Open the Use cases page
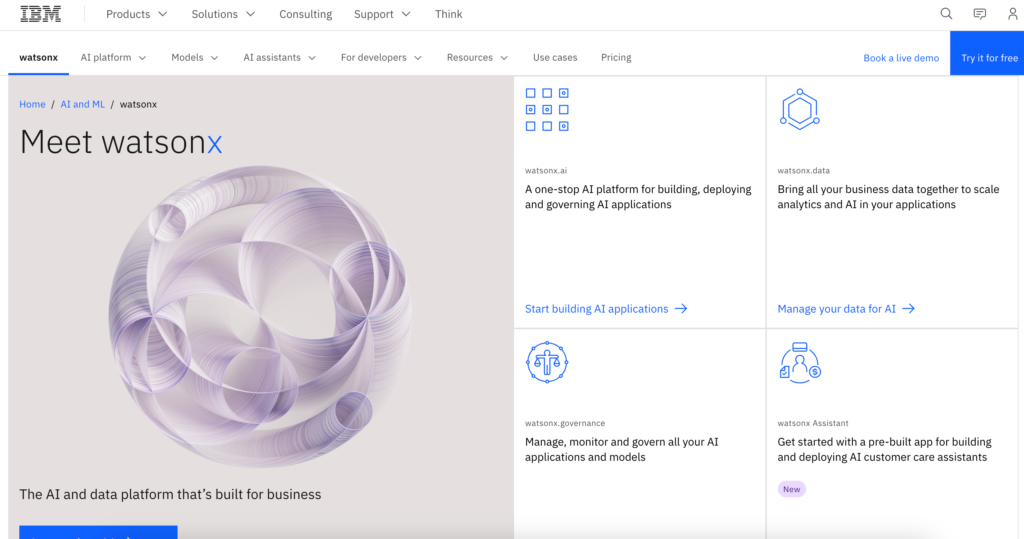 [x=555, y=57]
